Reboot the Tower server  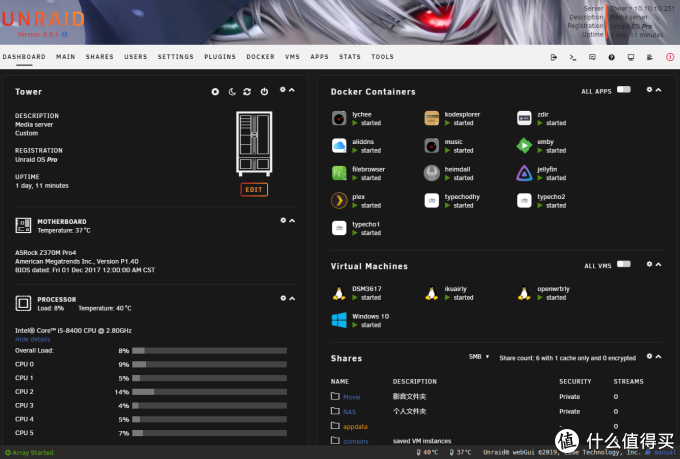(x=247, y=92)
